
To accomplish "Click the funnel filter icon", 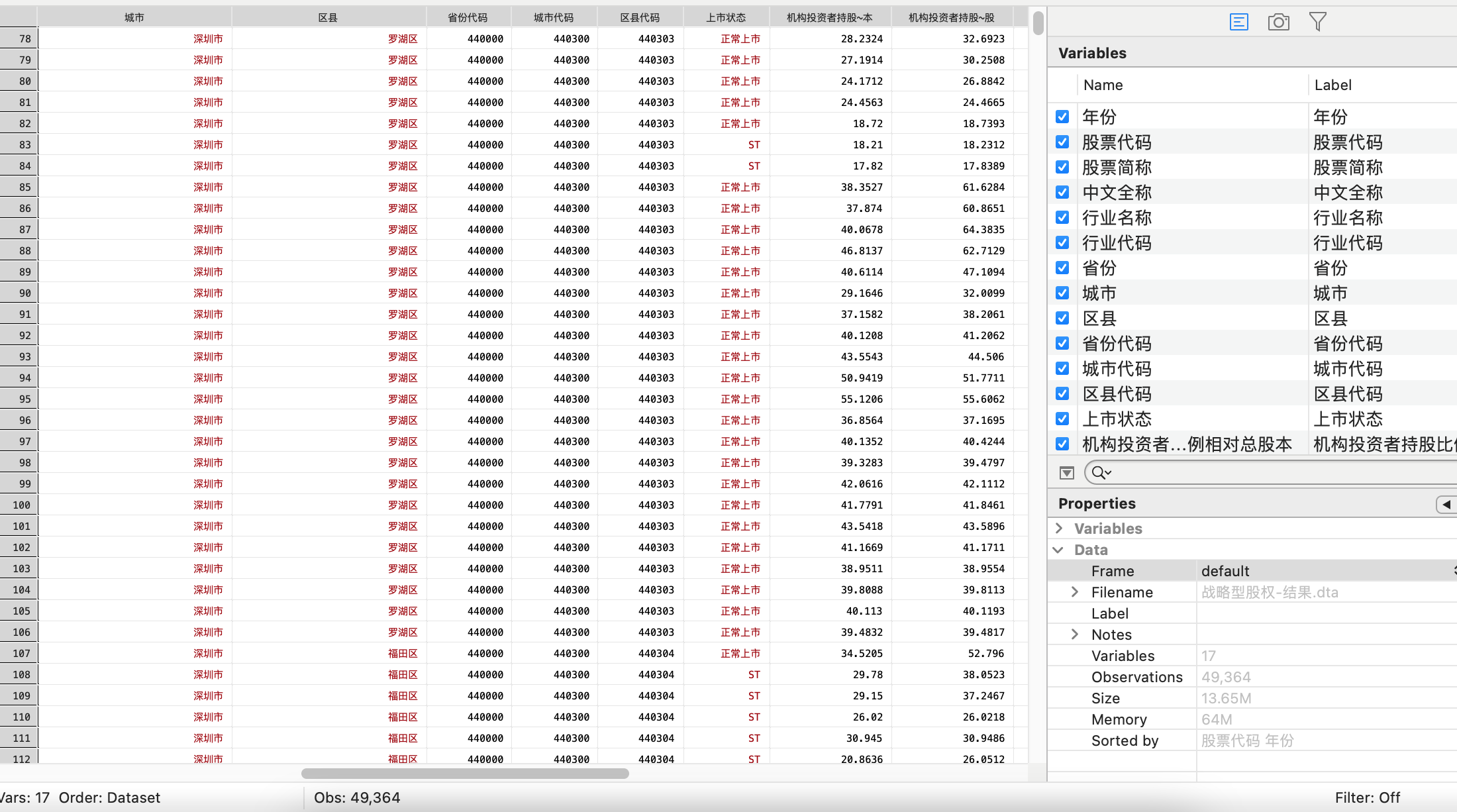I will pos(1318,22).
